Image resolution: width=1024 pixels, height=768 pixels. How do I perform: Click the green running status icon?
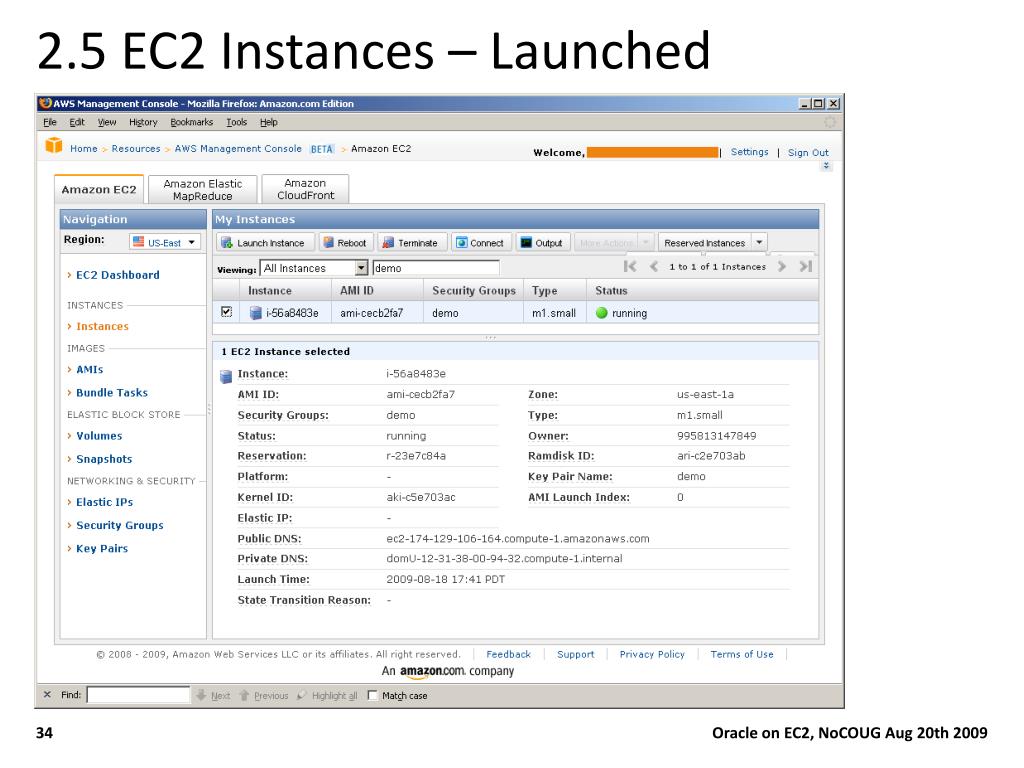pyautogui.click(x=601, y=313)
